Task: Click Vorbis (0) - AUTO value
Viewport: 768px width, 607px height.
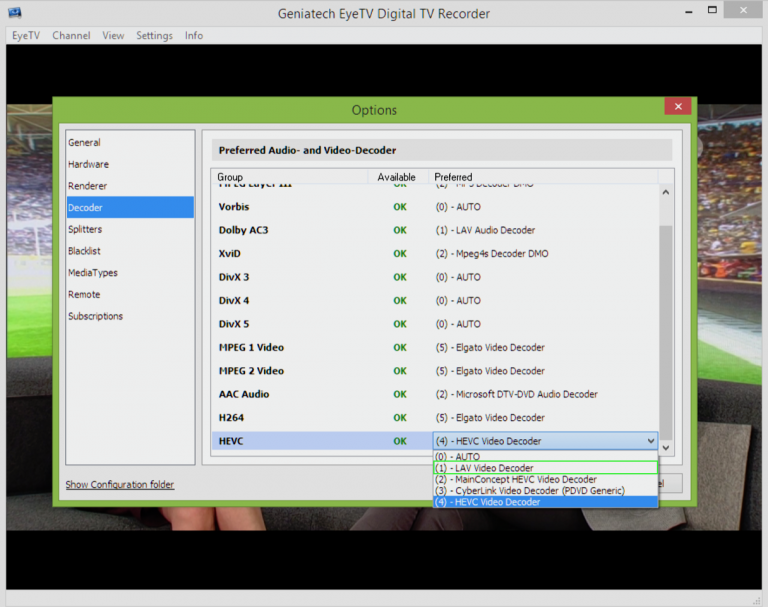Action: 458,207
